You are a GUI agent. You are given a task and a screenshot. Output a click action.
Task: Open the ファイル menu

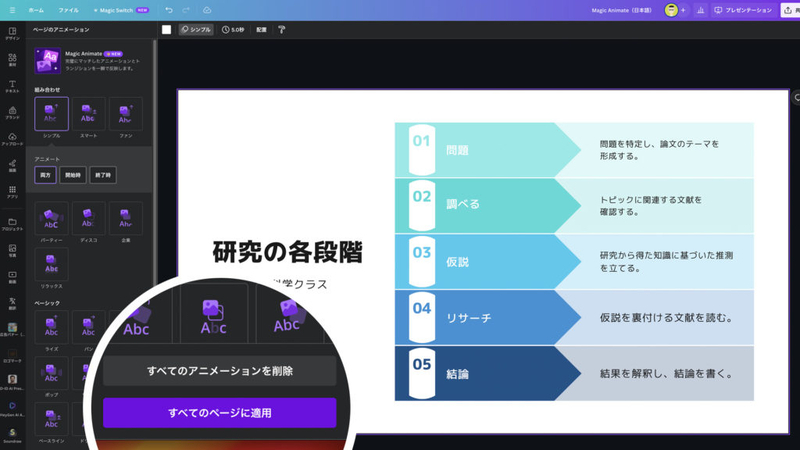68,10
